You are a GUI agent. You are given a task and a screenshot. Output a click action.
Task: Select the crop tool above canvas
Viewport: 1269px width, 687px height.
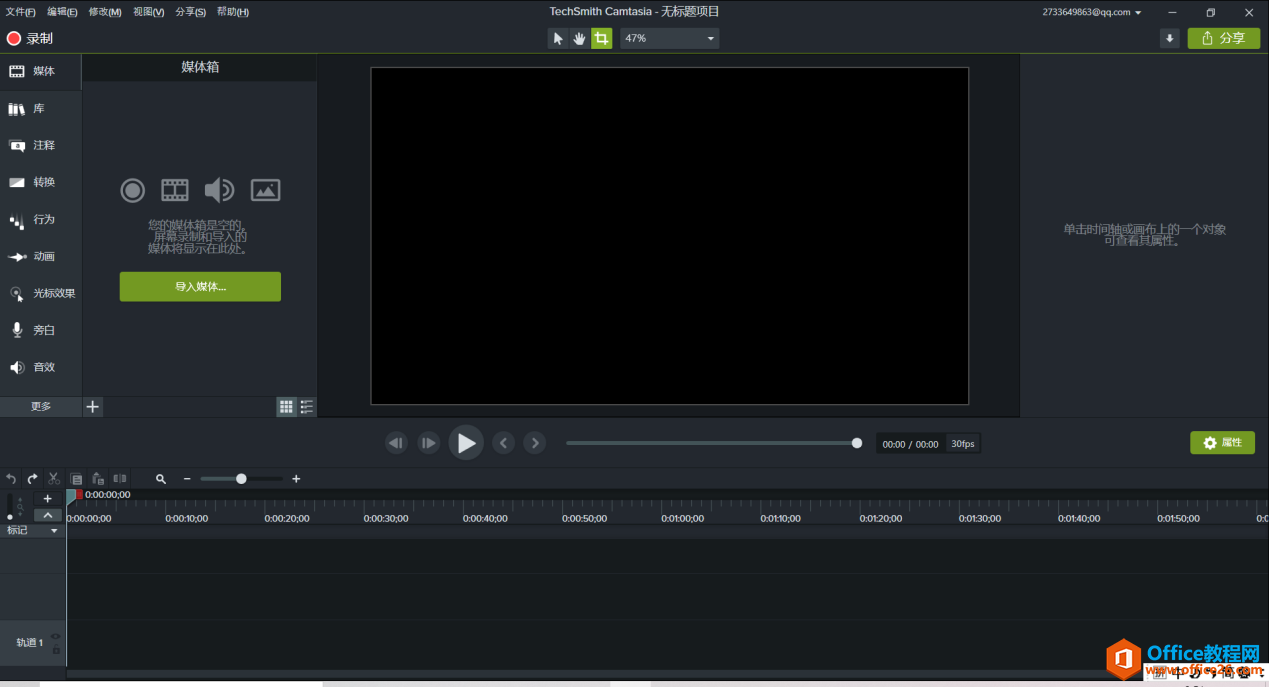click(x=601, y=38)
